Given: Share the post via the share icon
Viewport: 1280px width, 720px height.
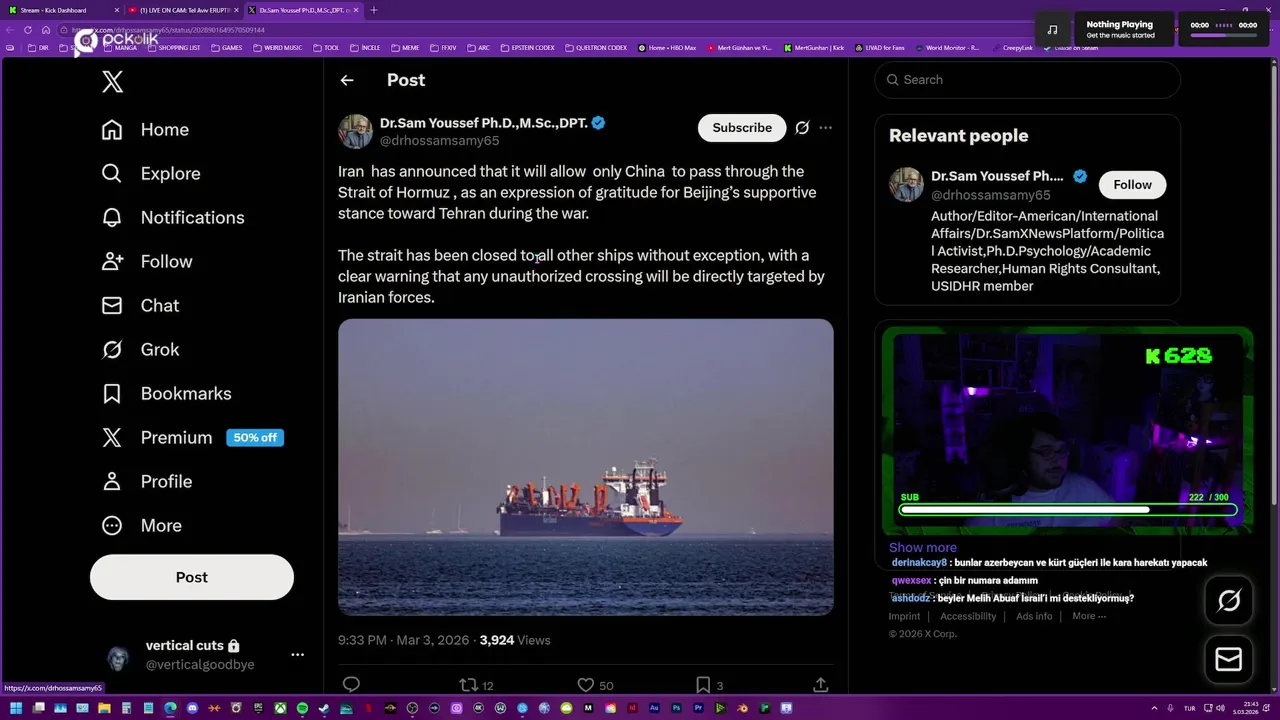Looking at the screenshot, I should (820, 685).
